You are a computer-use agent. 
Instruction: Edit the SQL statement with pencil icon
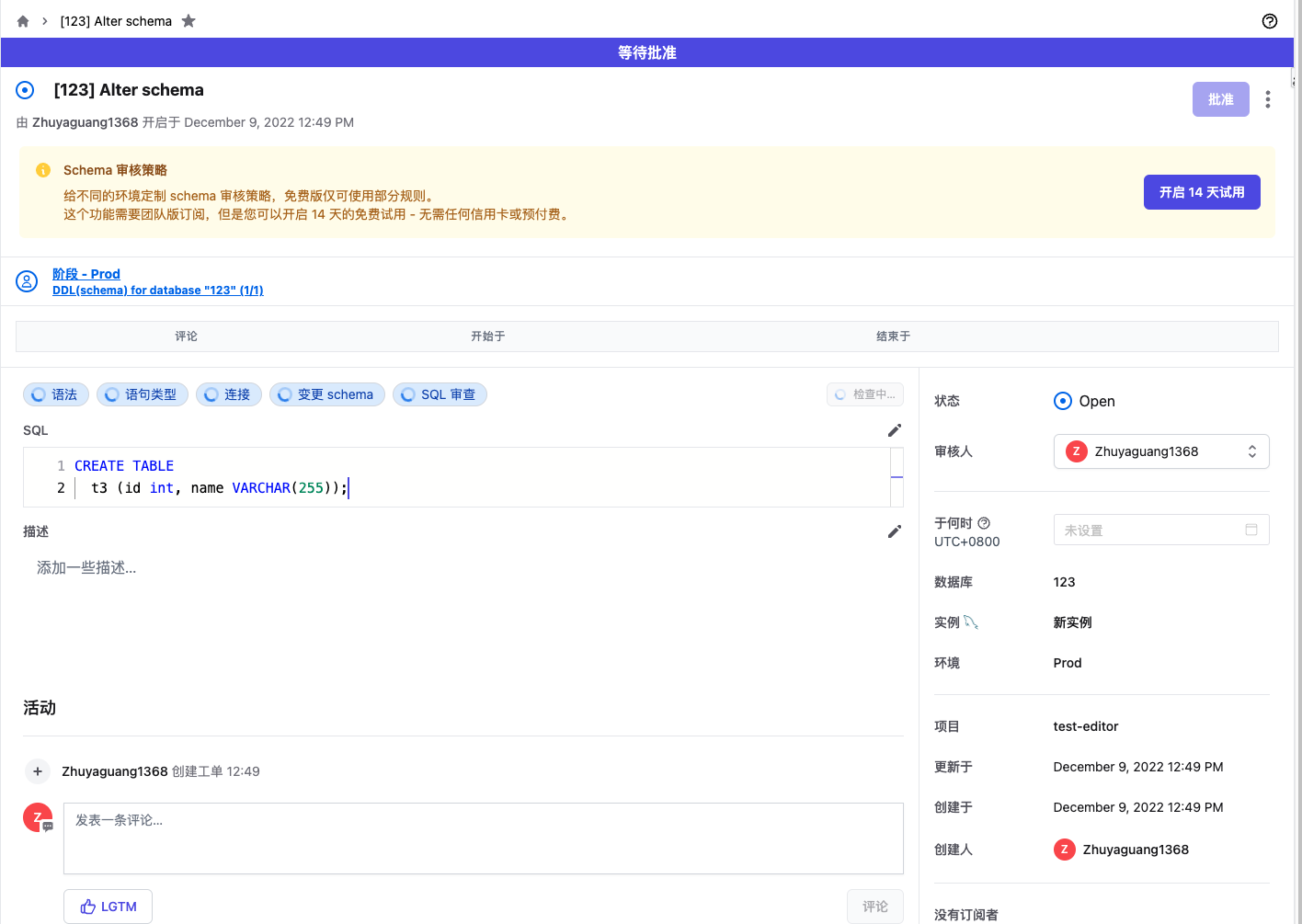tap(894, 430)
